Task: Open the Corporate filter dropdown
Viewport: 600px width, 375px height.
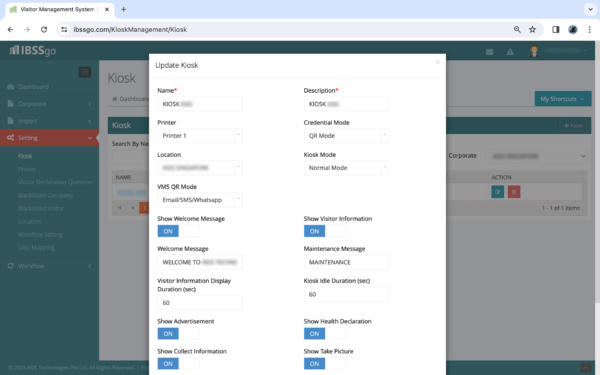Action: [x=536, y=156]
